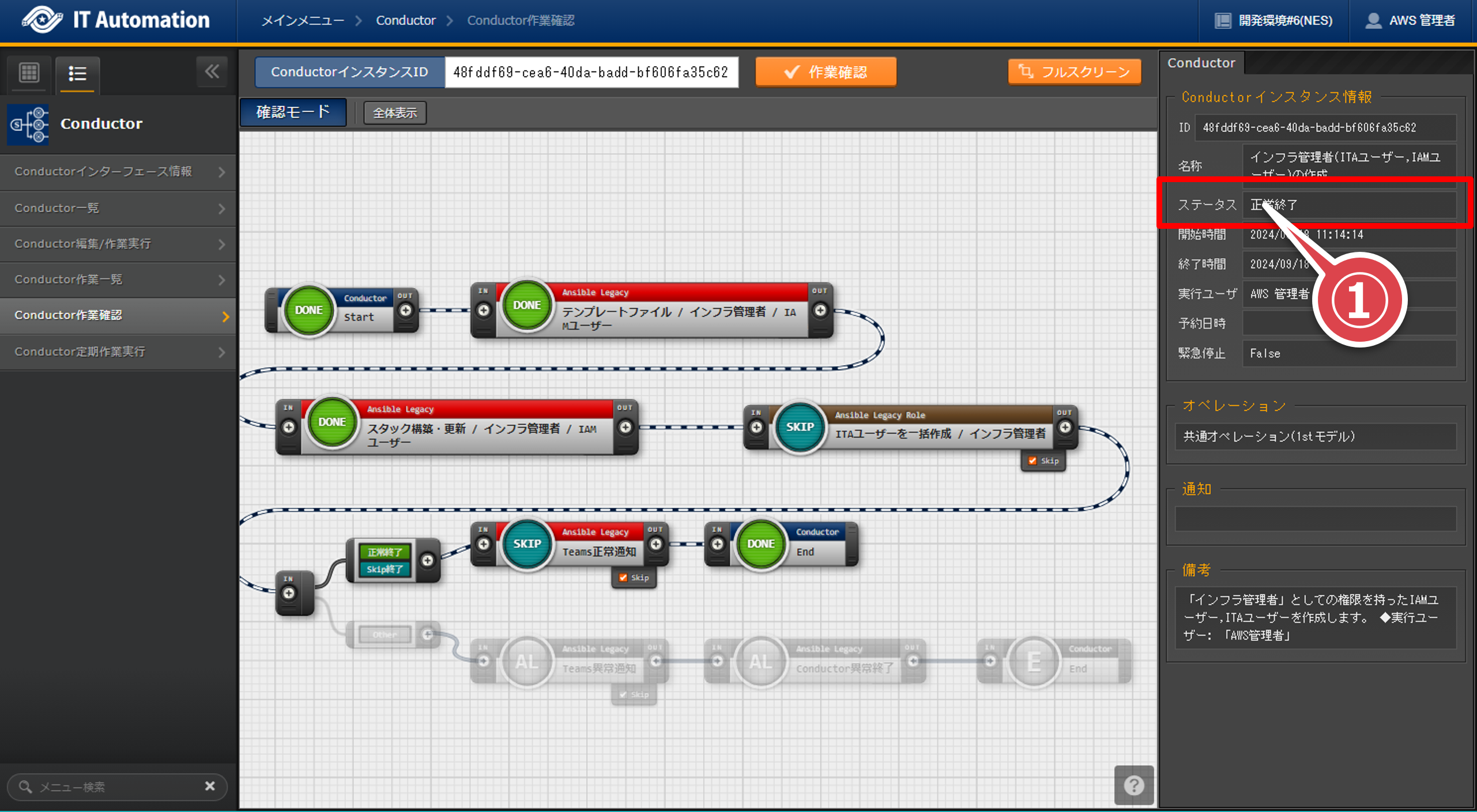Toggle Skip checkbox under ITAユーザー一括作成 node
The image size is (1477, 812).
tap(1033, 460)
